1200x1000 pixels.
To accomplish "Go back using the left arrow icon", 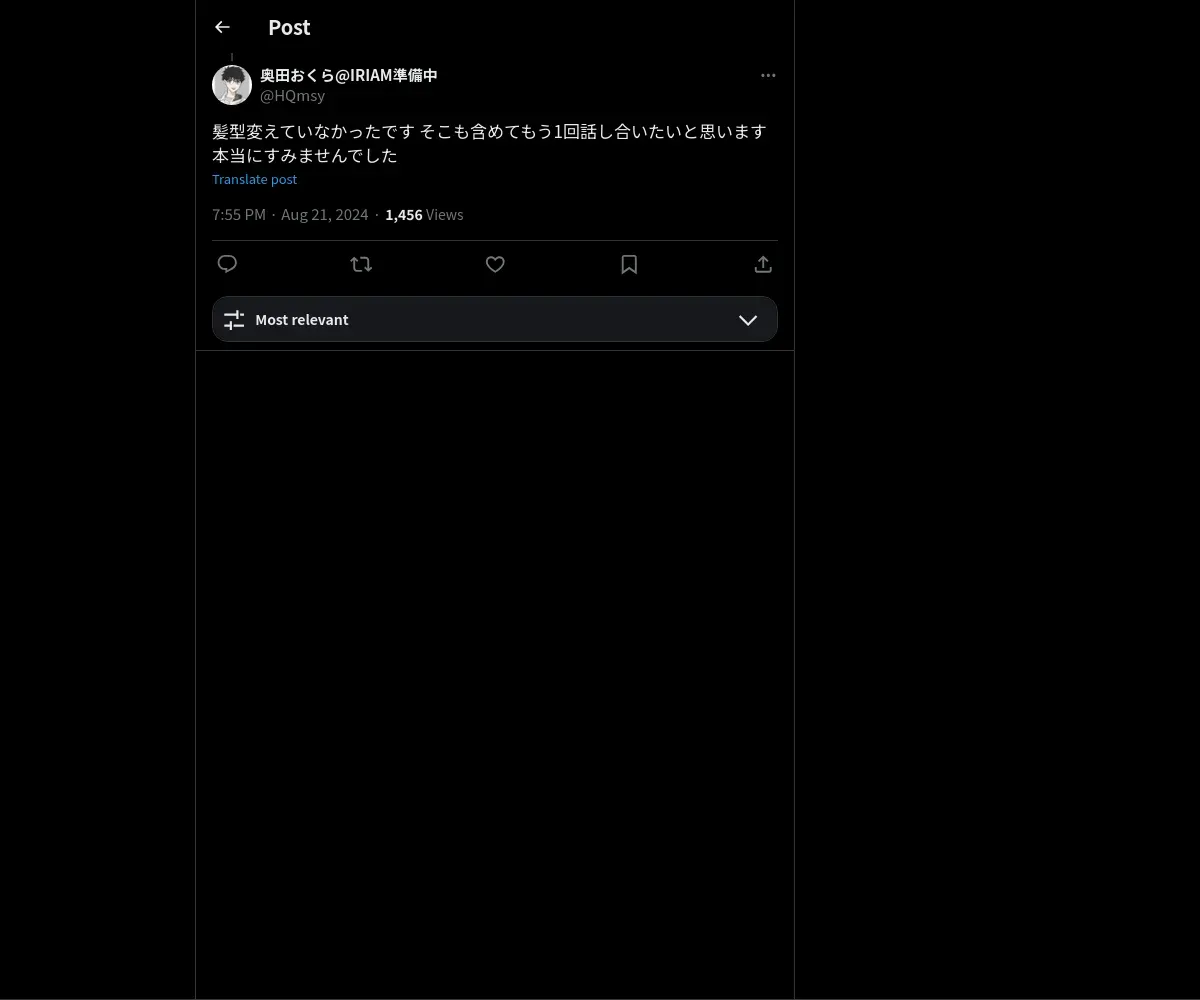I will click(222, 27).
